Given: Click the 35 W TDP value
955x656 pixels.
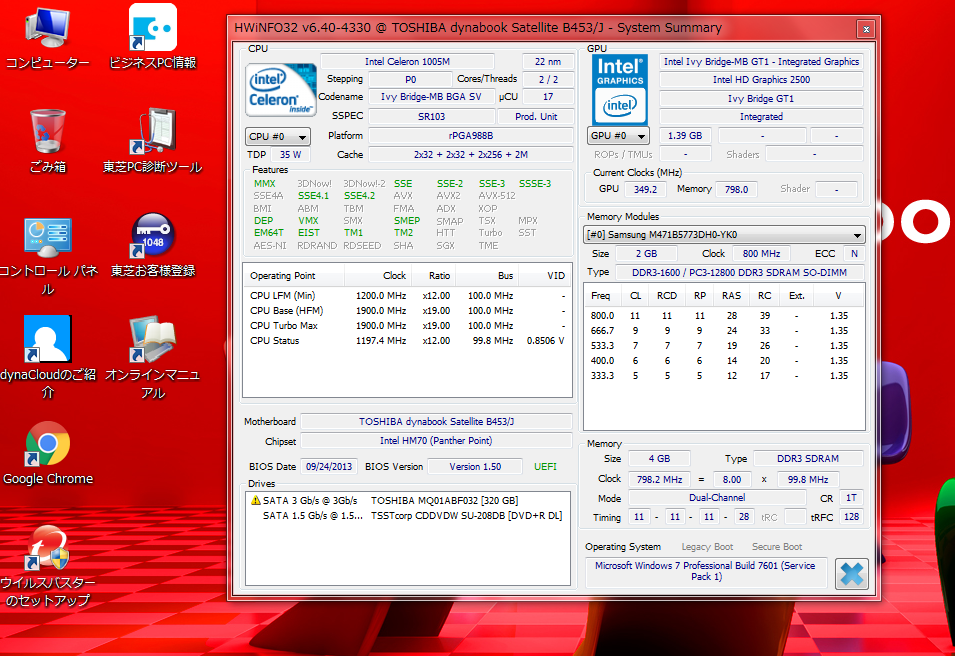Looking at the screenshot, I should 291,155.
